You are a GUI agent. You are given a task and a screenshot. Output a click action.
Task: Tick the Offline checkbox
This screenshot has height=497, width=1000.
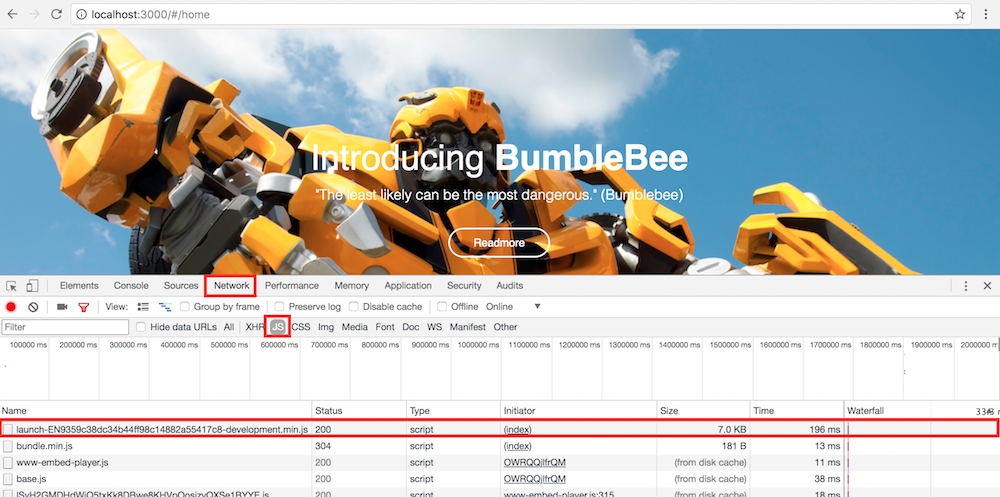(x=442, y=307)
